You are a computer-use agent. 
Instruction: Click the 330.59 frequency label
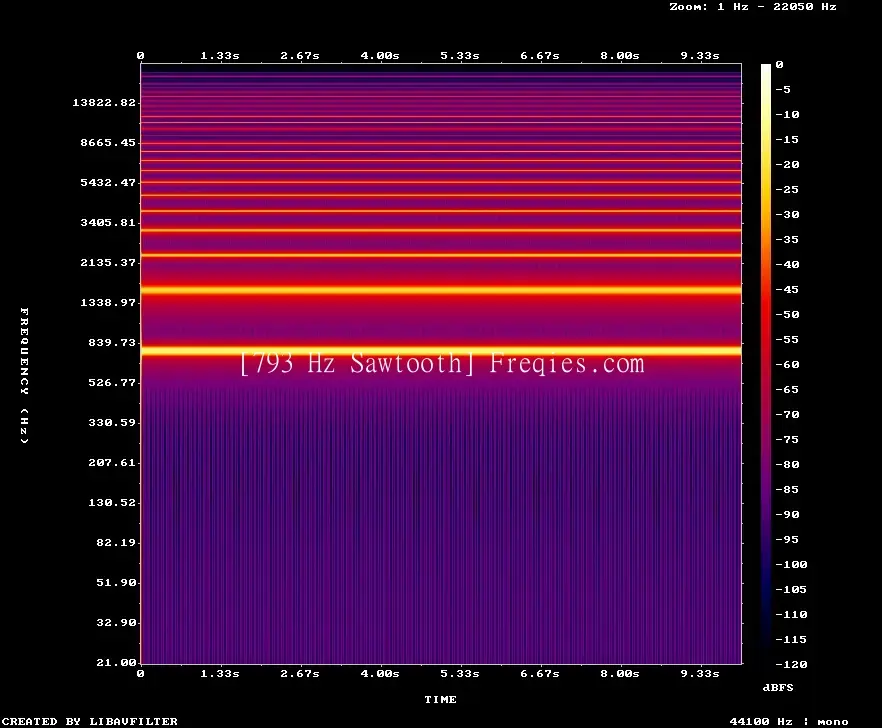(112, 422)
